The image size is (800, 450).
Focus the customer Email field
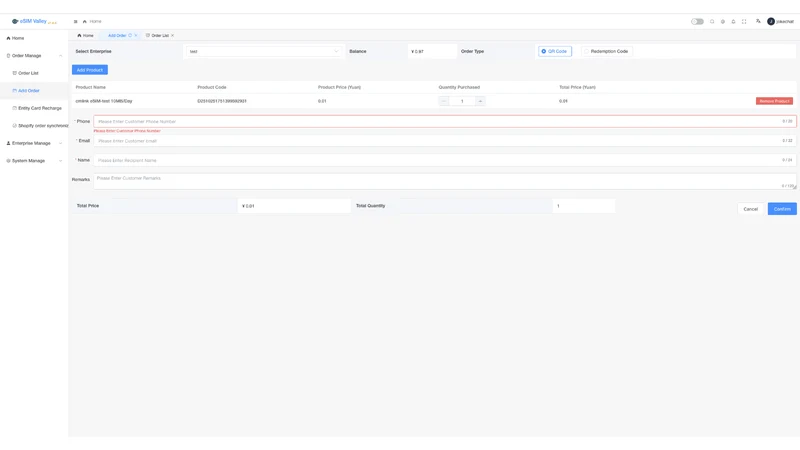tap(444, 141)
